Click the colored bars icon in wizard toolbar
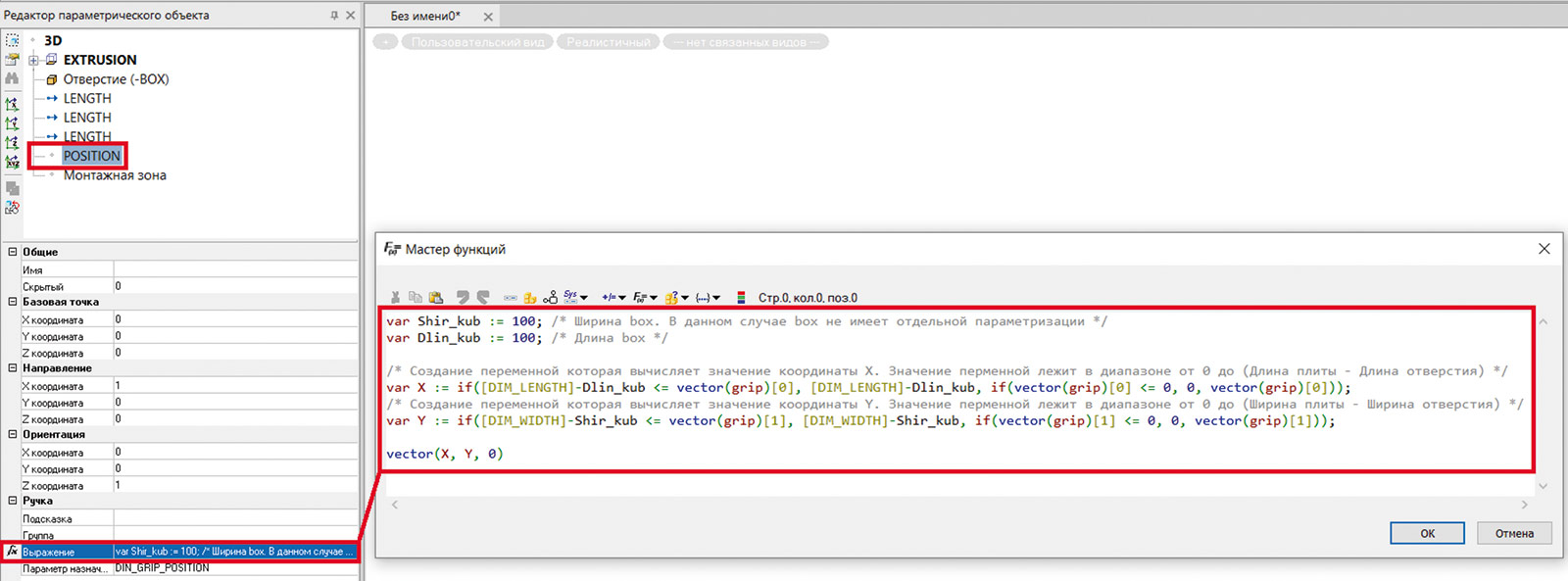The width and height of the screenshot is (1568, 581). click(x=741, y=297)
